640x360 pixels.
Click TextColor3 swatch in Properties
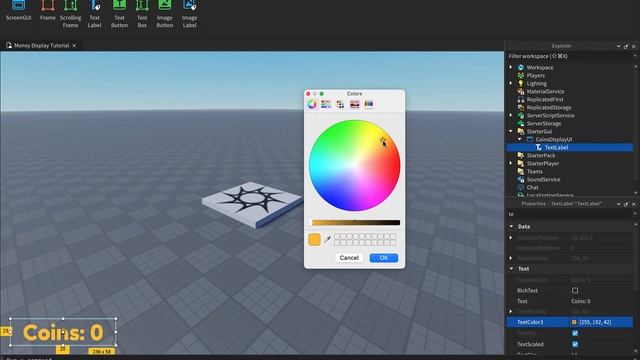pos(574,322)
